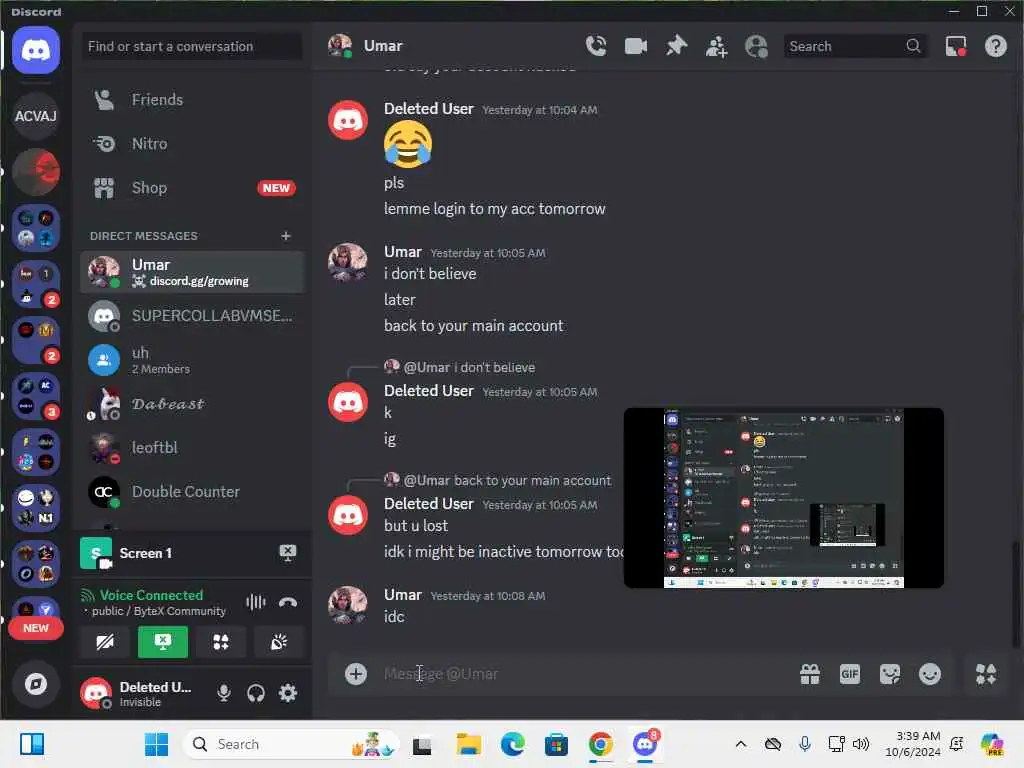Open Explore Discoverable Servers
The width and height of the screenshot is (1024, 768).
tap(36, 684)
